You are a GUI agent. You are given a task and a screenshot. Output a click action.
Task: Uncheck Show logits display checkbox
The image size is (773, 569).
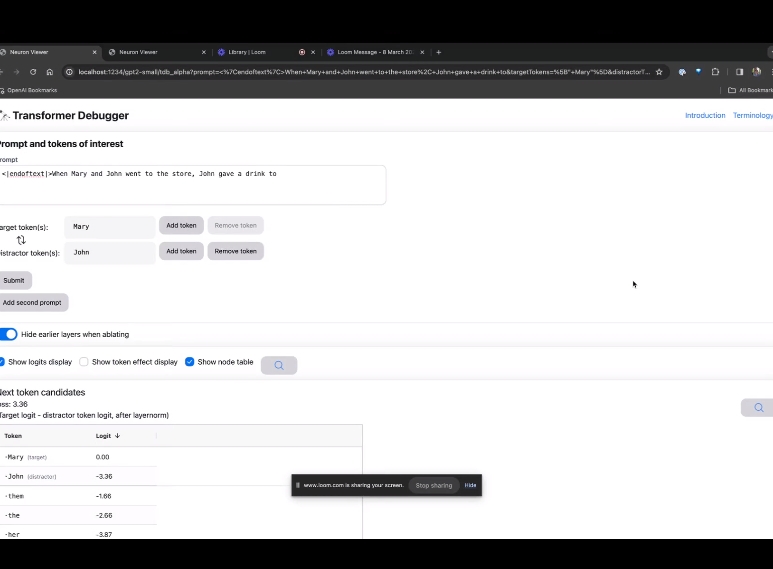2,362
